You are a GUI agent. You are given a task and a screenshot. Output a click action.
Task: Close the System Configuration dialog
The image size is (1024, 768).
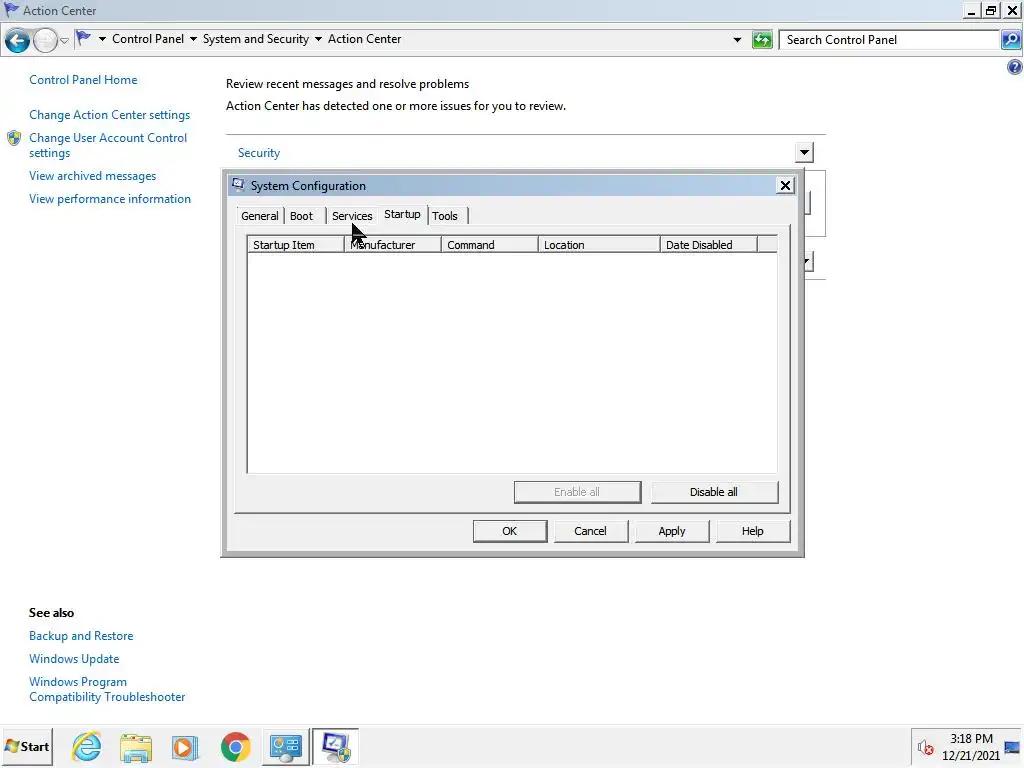785,185
